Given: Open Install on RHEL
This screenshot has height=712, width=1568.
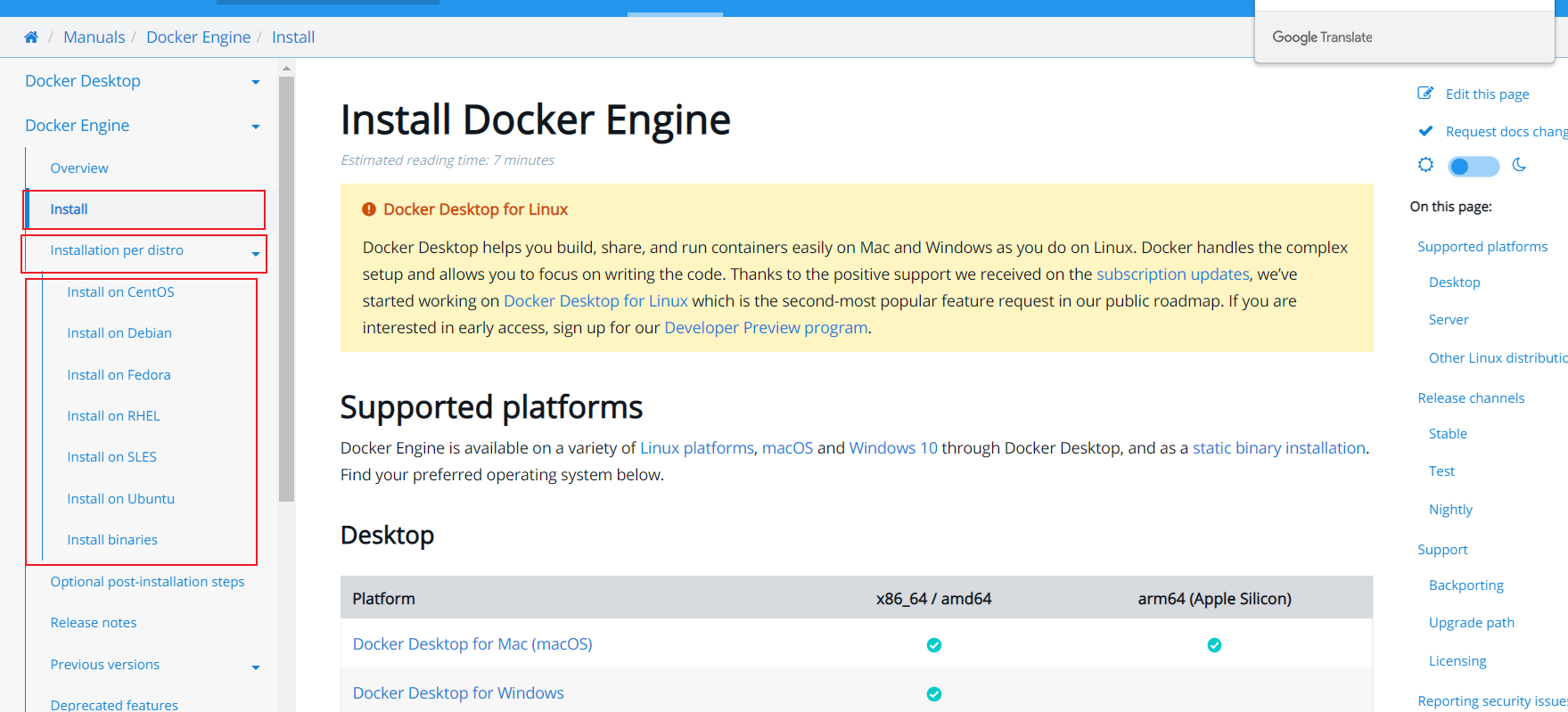Looking at the screenshot, I should coord(113,416).
